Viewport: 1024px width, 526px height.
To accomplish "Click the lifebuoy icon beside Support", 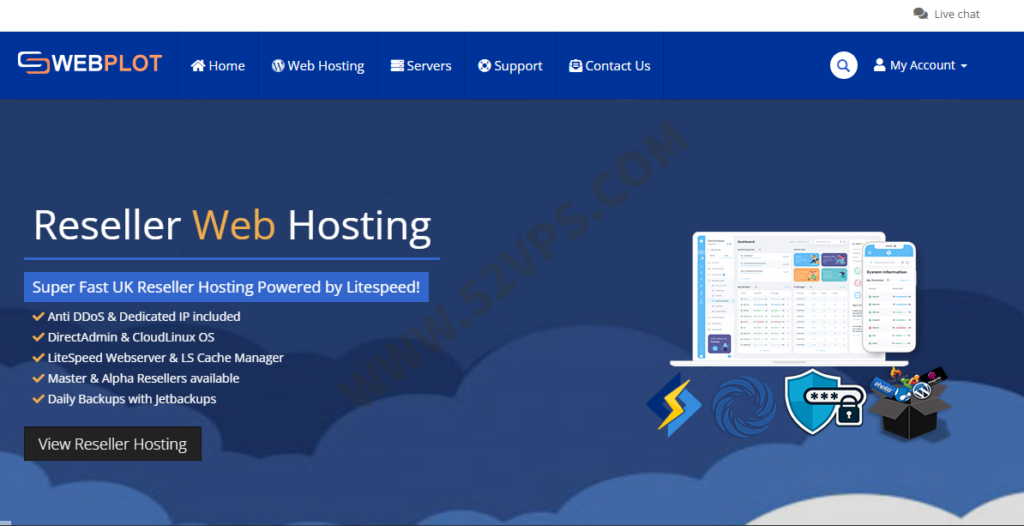I will tap(485, 65).
